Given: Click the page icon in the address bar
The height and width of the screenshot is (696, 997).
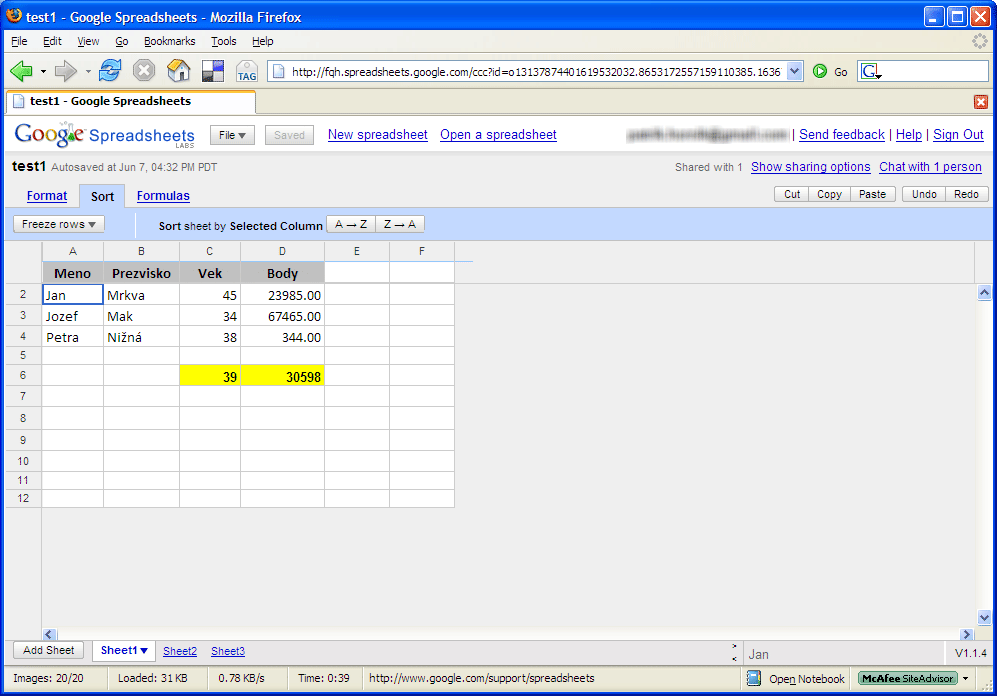Looking at the screenshot, I should tap(278, 72).
